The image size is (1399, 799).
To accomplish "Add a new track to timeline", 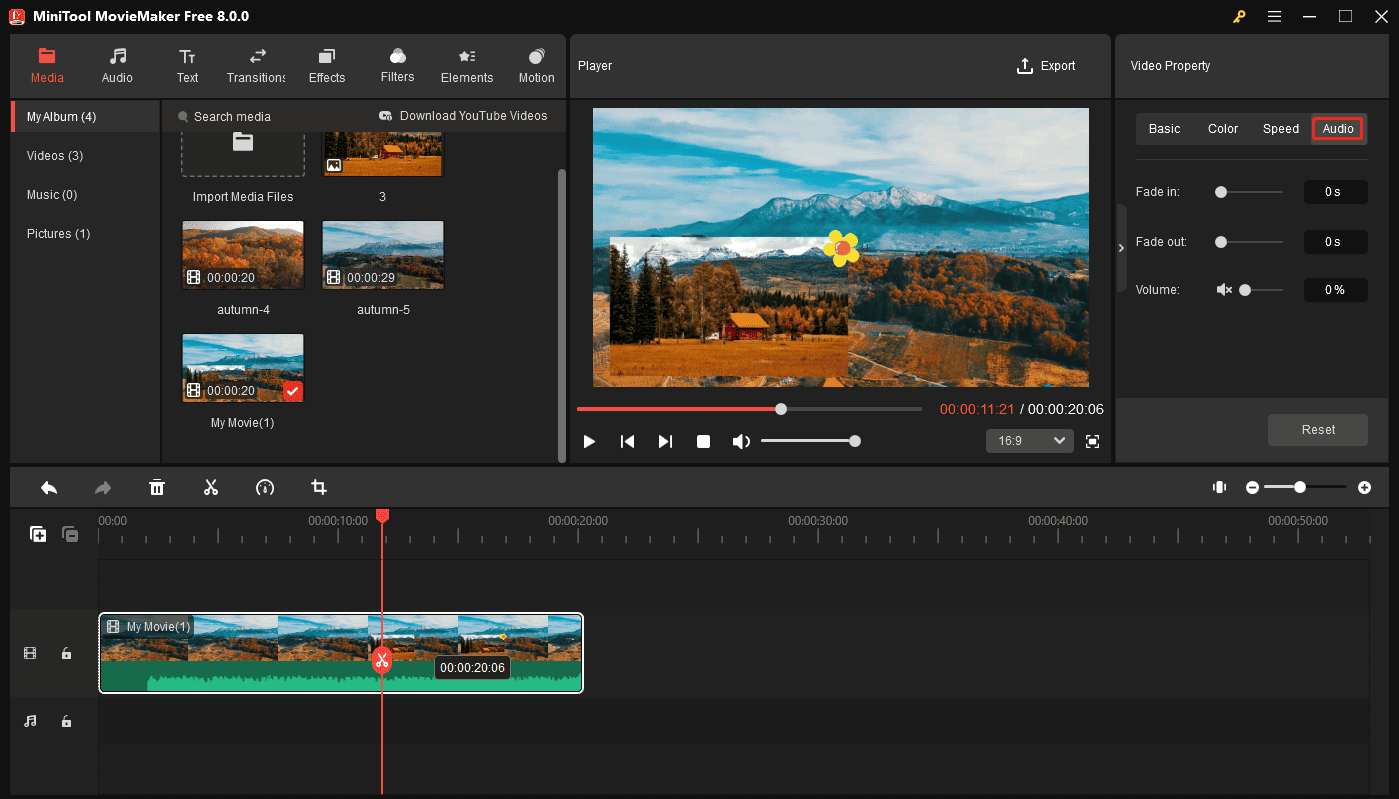I will [x=38, y=534].
